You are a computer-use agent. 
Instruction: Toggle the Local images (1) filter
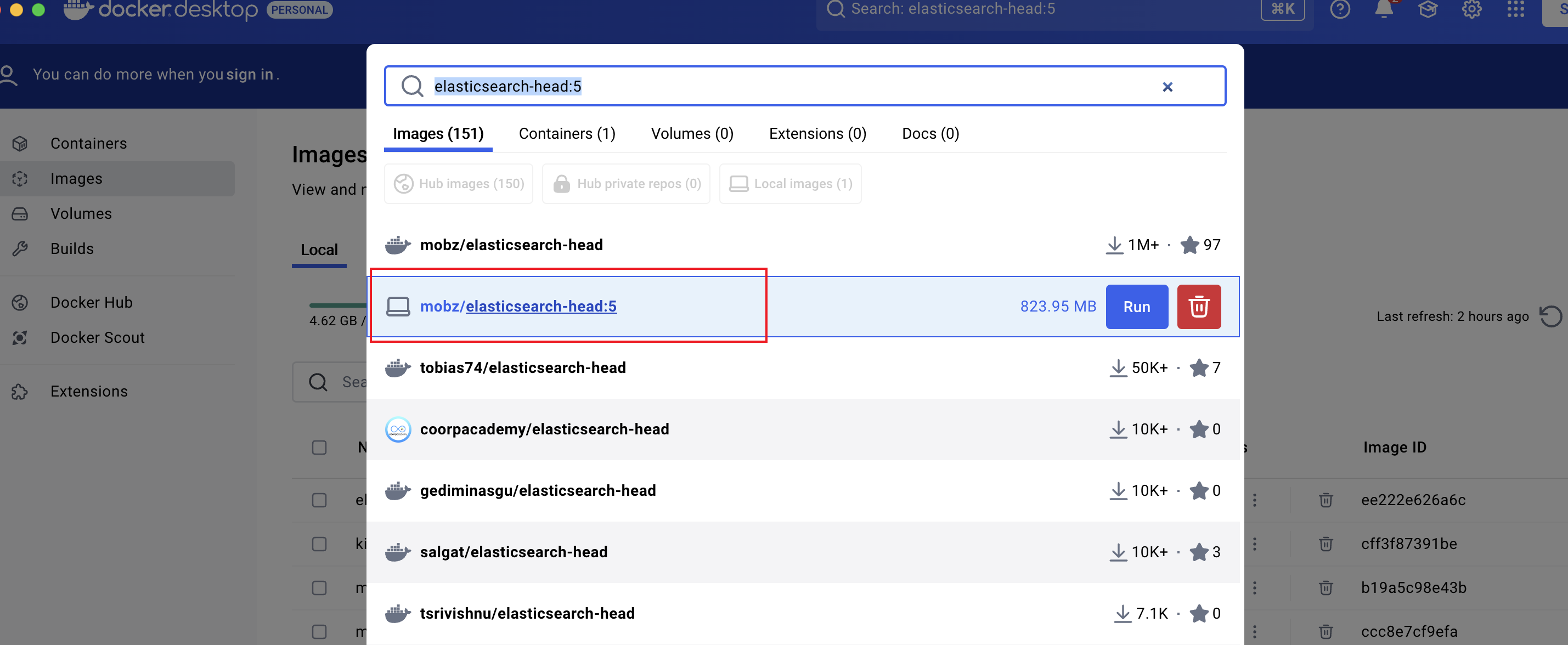(x=790, y=184)
